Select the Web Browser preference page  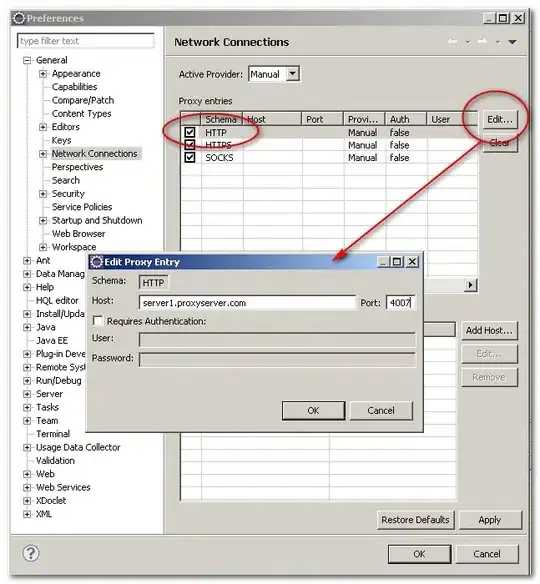pyautogui.click(x=79, y=234)
